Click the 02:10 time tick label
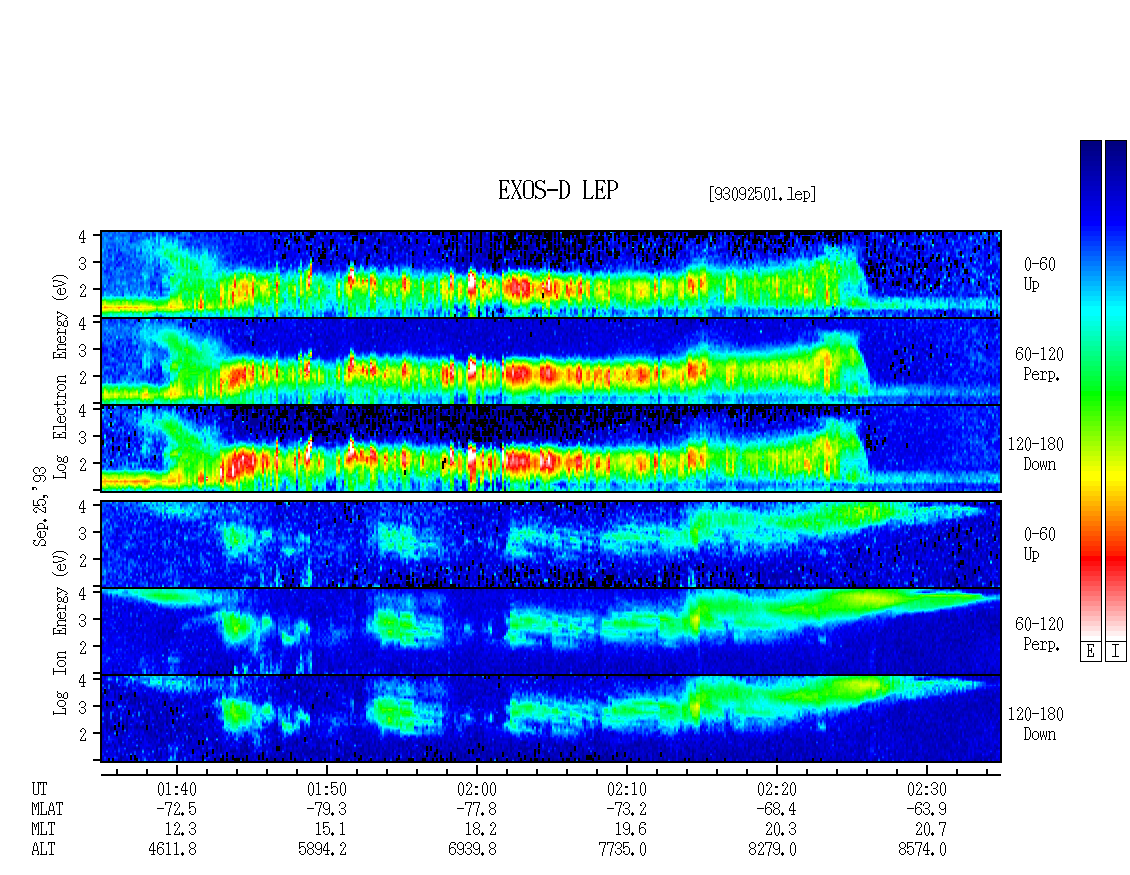The height and width of the screenshot is (875, 1130). click(626, 789)
